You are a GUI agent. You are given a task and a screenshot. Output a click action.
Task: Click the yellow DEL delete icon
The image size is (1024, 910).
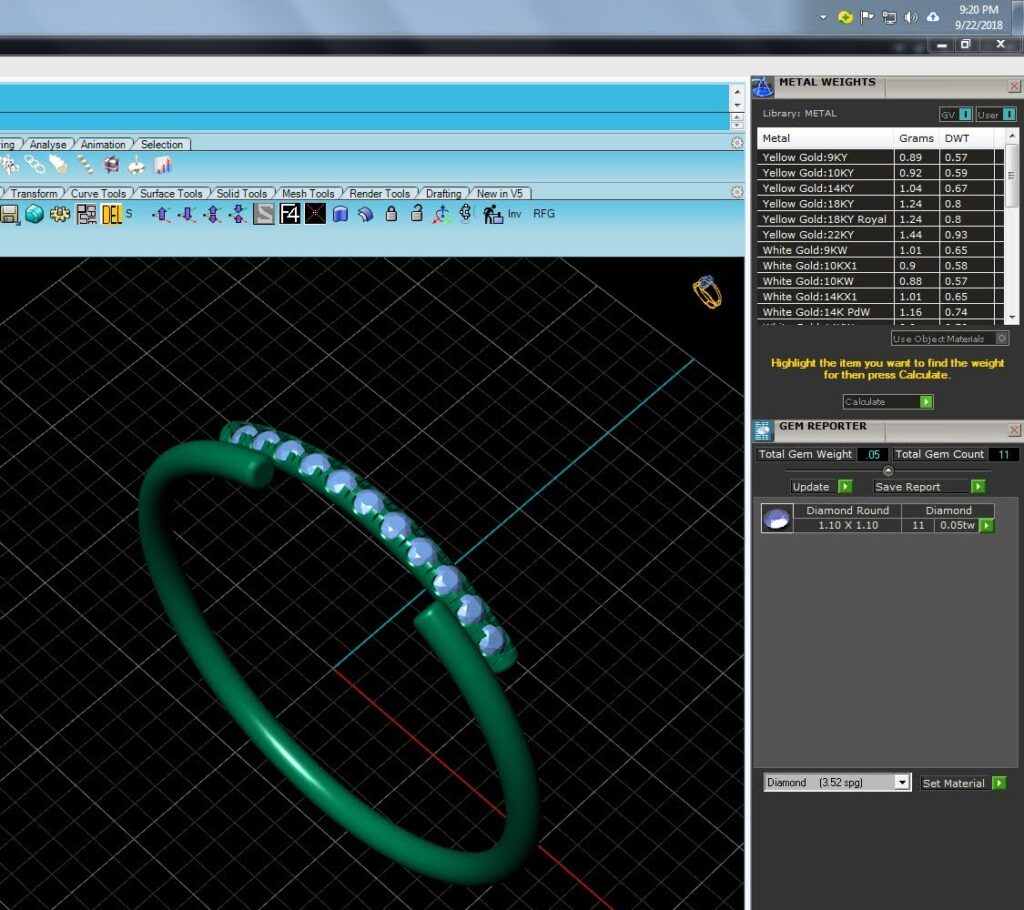112,214
